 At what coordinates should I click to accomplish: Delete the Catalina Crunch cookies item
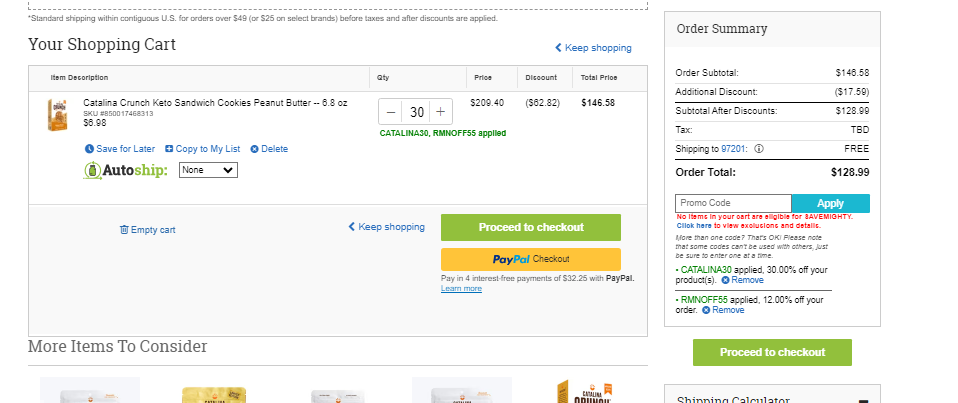[x=269, y=149]
